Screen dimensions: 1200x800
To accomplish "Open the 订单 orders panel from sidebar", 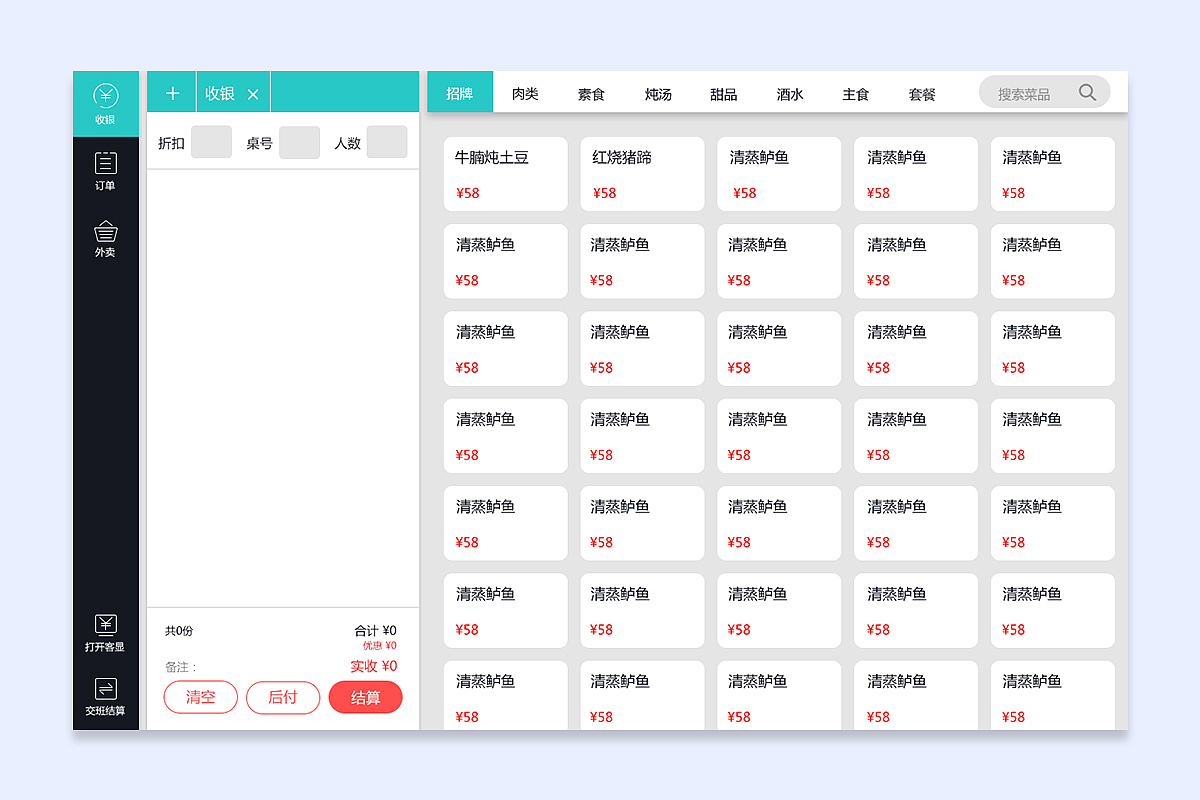I will click(x=105, y=170).
